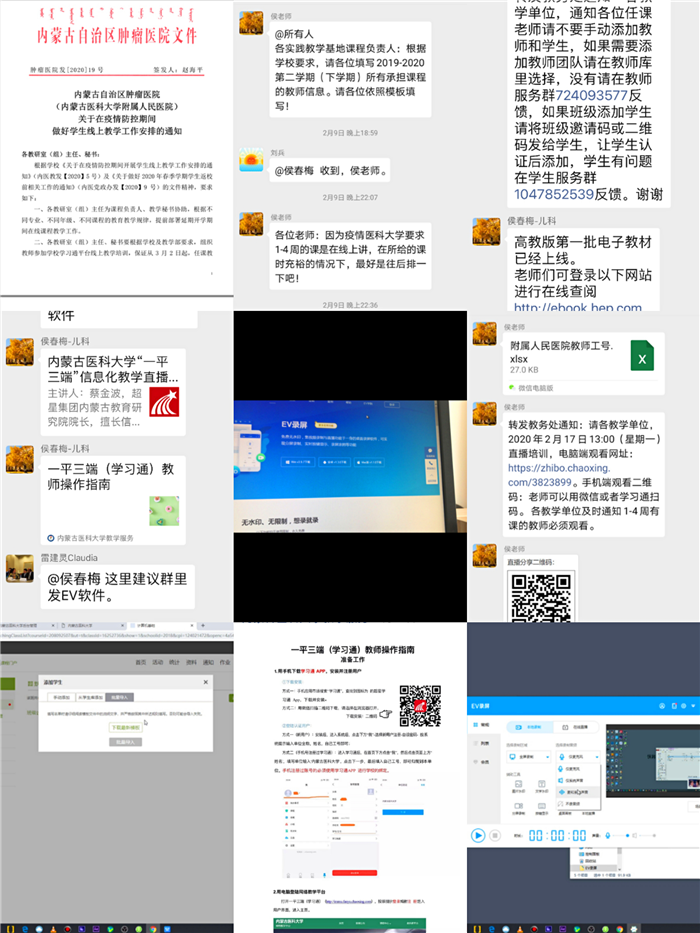
Task: Click the phone icon in EV录屏 title bar
Action: tap(674, 706)
